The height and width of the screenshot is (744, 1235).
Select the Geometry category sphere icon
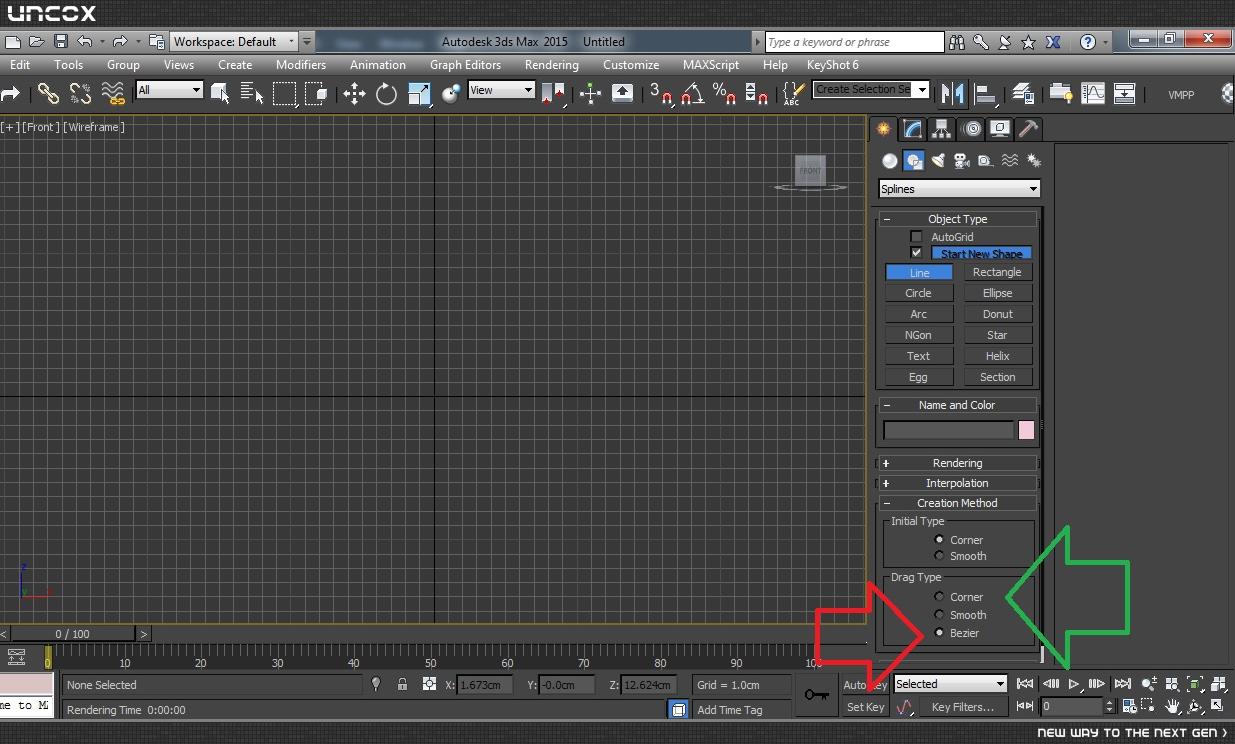pos(889,160)
